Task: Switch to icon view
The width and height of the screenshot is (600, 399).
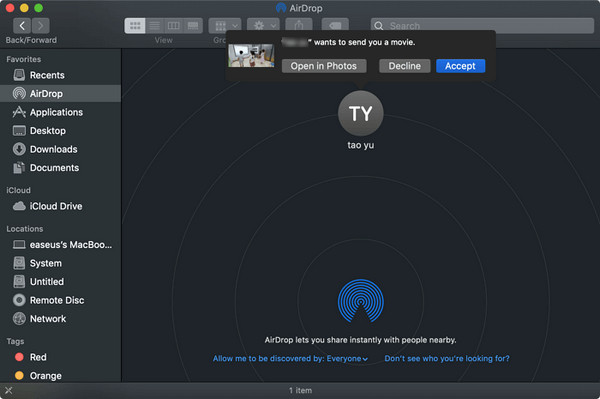Action: [x=135, y=26]
